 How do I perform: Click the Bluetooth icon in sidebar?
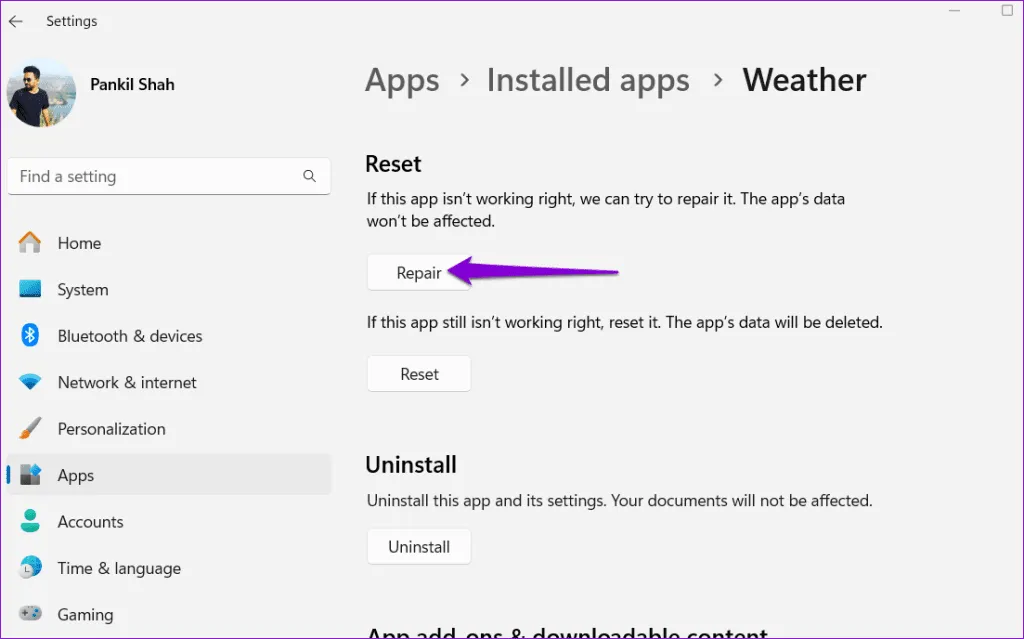click(30, 336)
